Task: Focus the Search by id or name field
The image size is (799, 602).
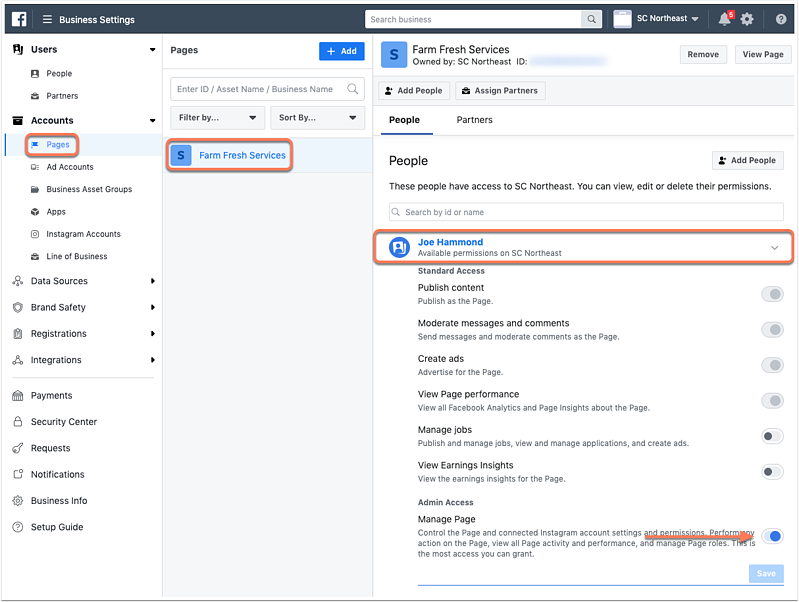Action: click(x=586, y=212)
